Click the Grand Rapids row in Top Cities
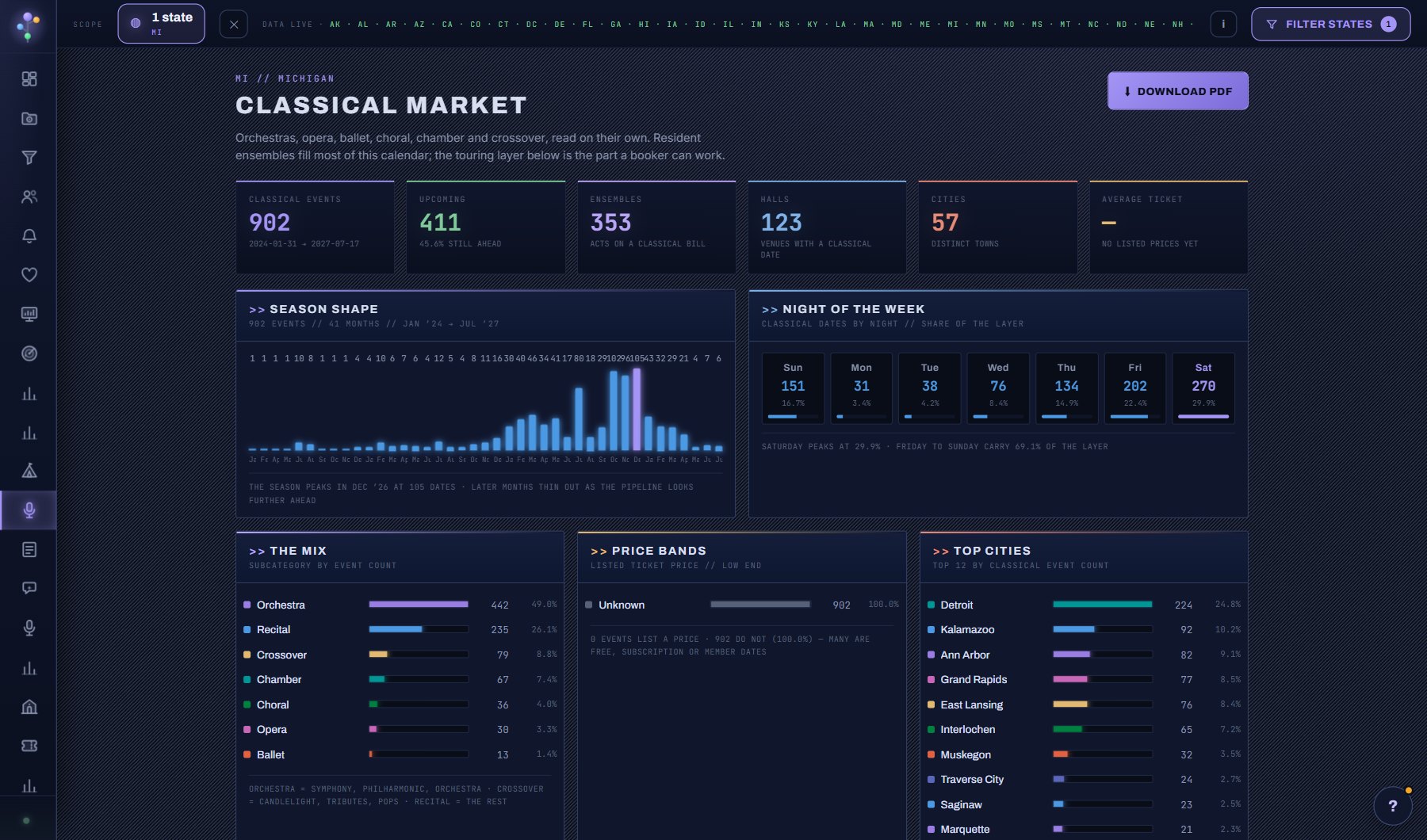Image resolution: width=1427 pixels, height=840 pixels. [x=1084, y=679]
